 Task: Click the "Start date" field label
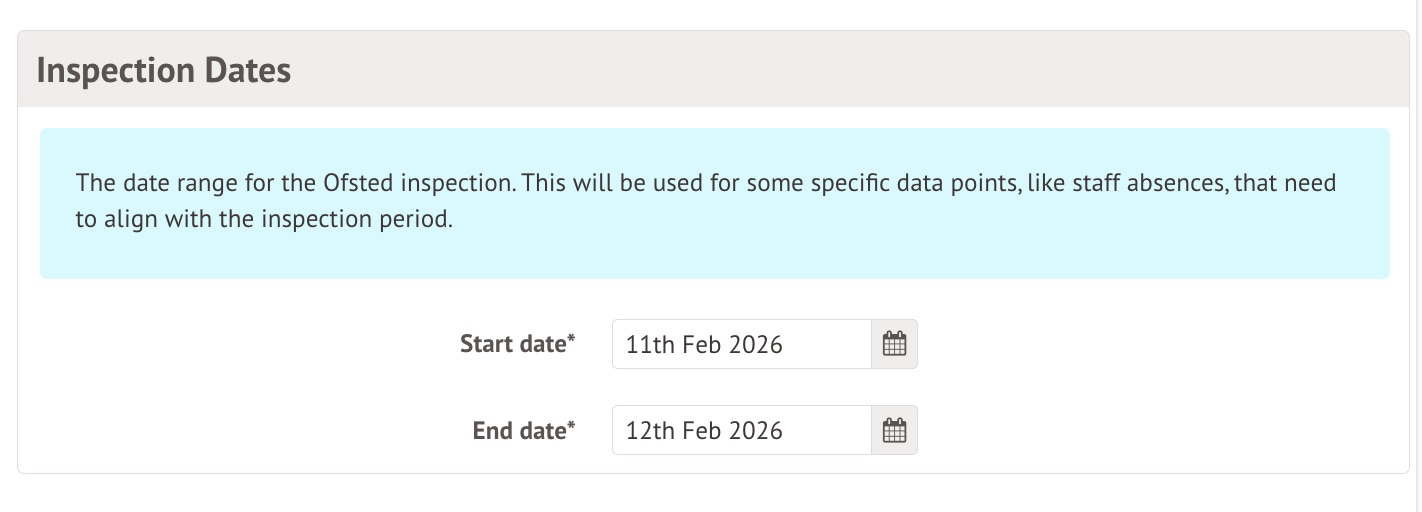pyautogui.click(x=513, y=344)
